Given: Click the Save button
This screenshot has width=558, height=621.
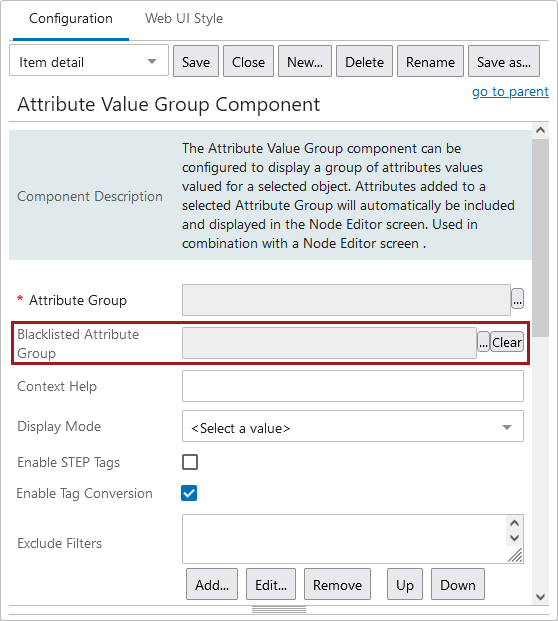Looking at the screenshot, I should [196, 61].
